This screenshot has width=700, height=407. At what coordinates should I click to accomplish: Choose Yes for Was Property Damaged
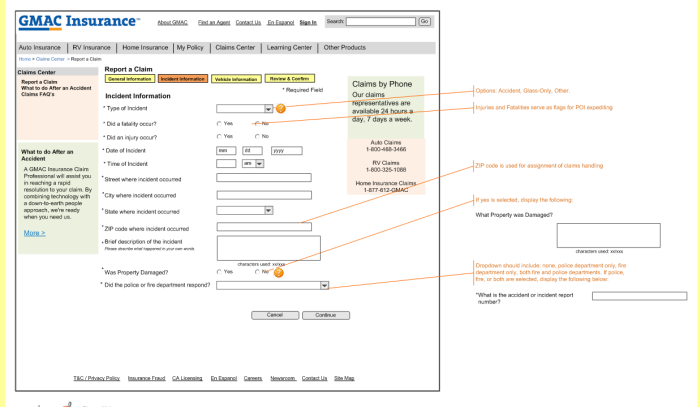coord(218,271)
